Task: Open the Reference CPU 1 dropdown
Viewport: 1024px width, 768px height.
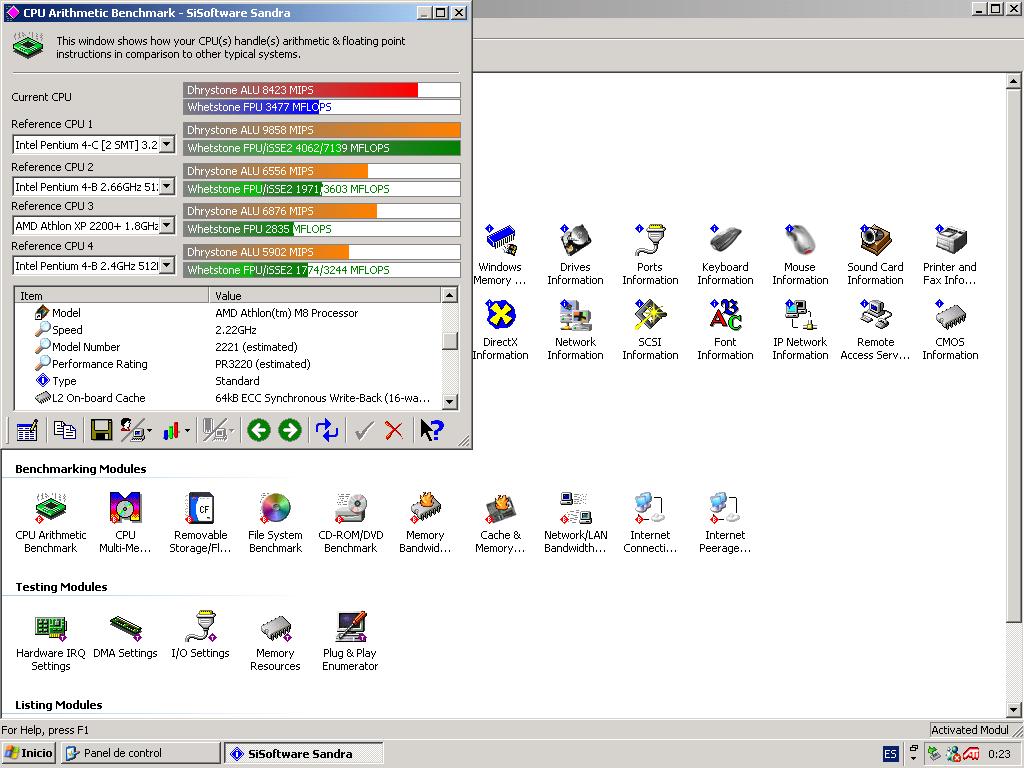Action: tap(166, 145)
